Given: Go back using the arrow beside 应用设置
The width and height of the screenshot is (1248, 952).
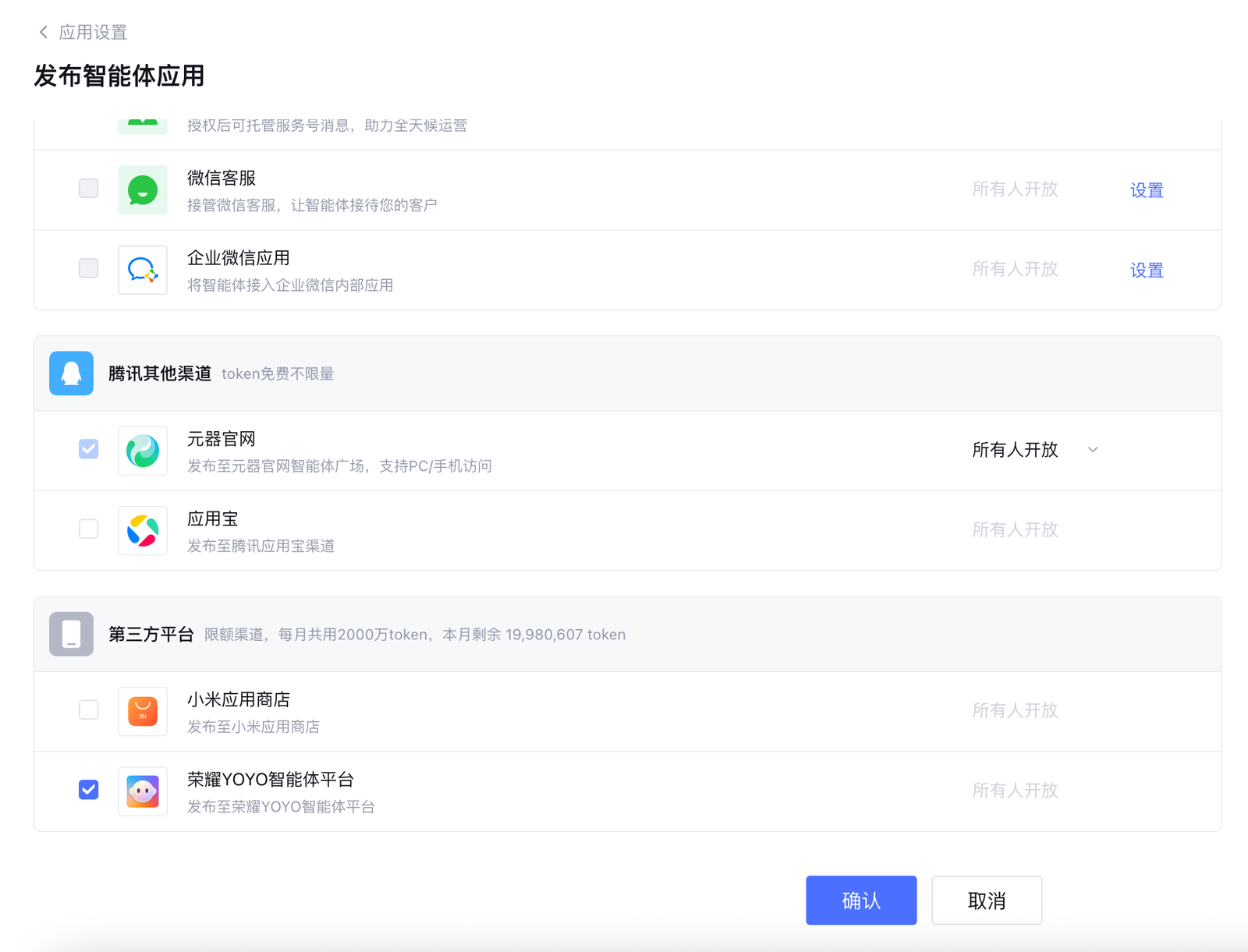Looking at the screenshot, I should click(44, 32).
